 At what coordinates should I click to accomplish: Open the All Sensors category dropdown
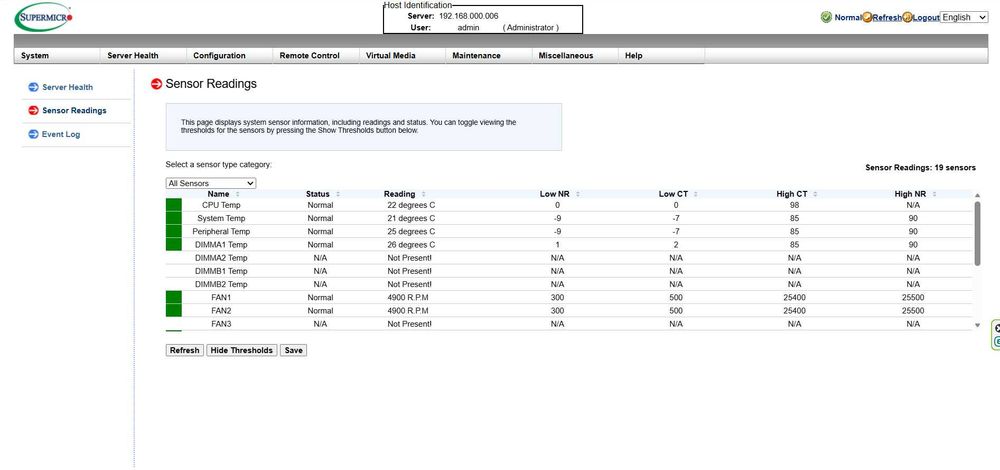(x=210, y=183)
